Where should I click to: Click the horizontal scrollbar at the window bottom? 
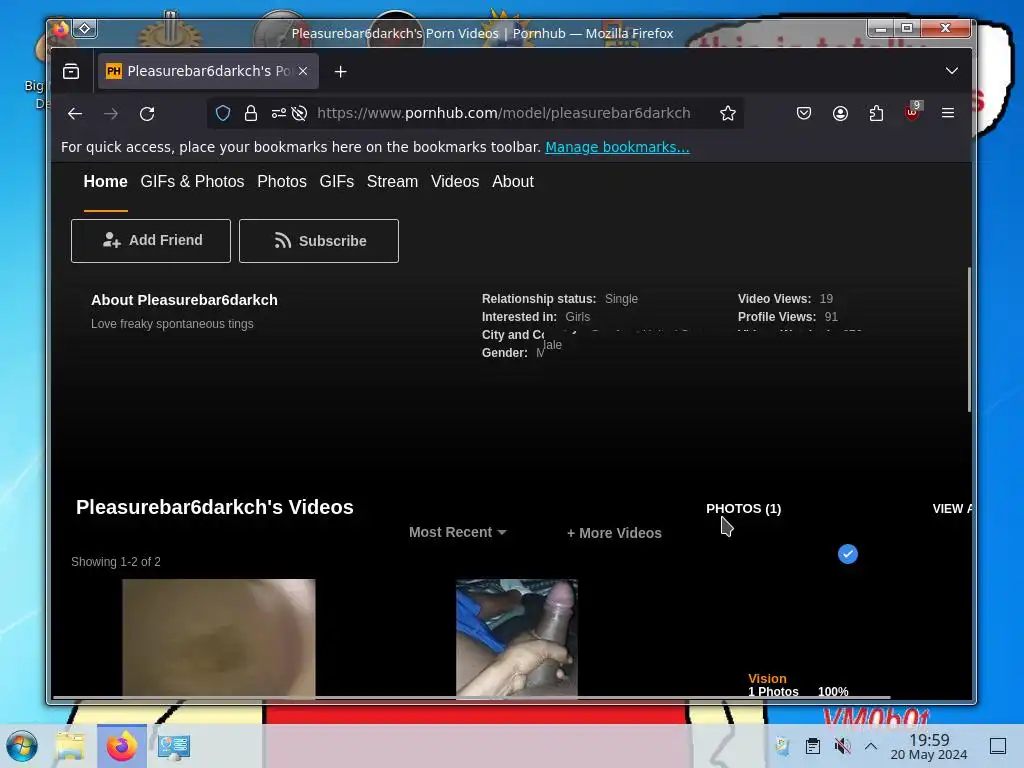(472, 697)
